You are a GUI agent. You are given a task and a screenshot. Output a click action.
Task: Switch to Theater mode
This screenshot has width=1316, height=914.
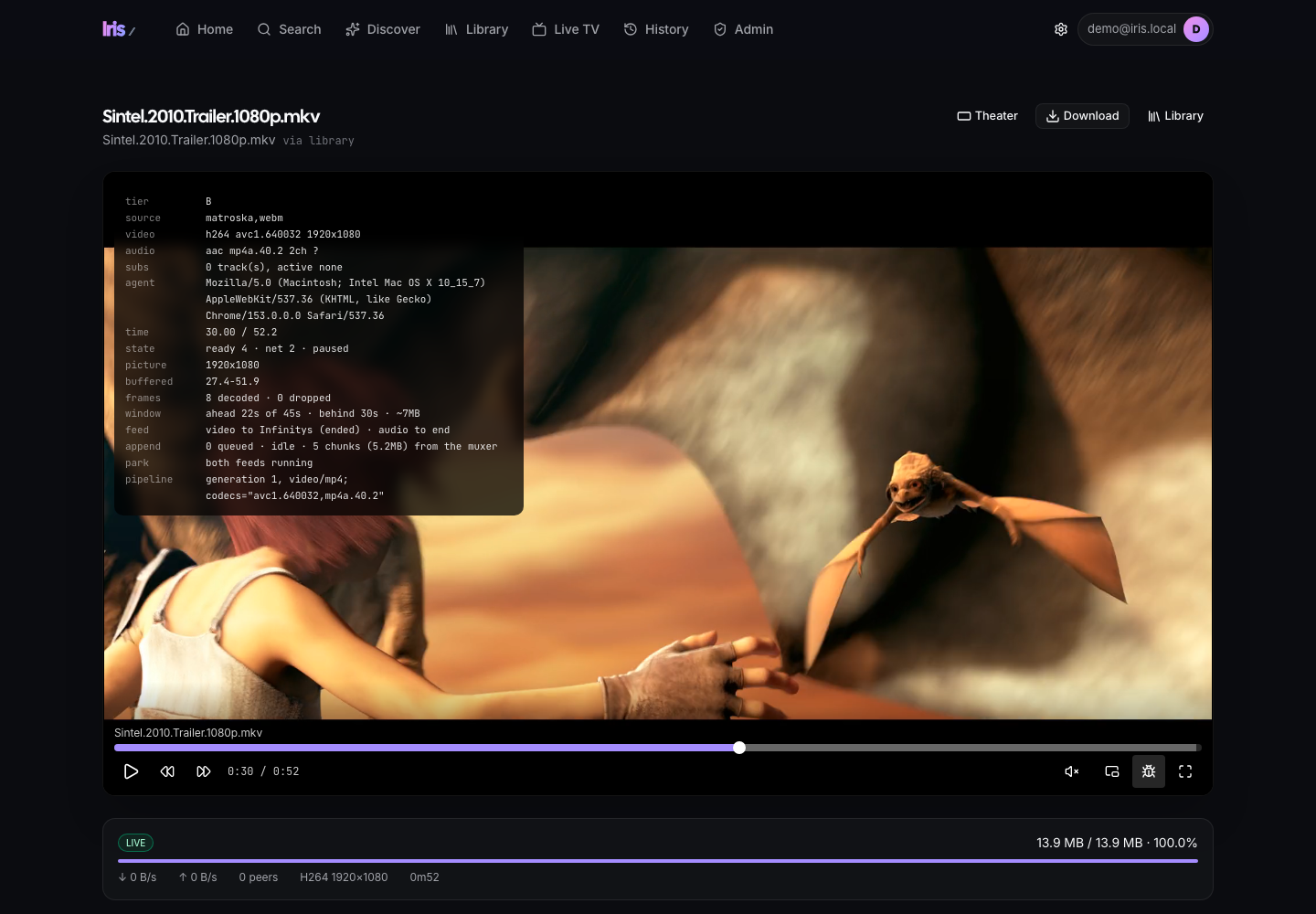pyautogui.click(x=987, y=116)
